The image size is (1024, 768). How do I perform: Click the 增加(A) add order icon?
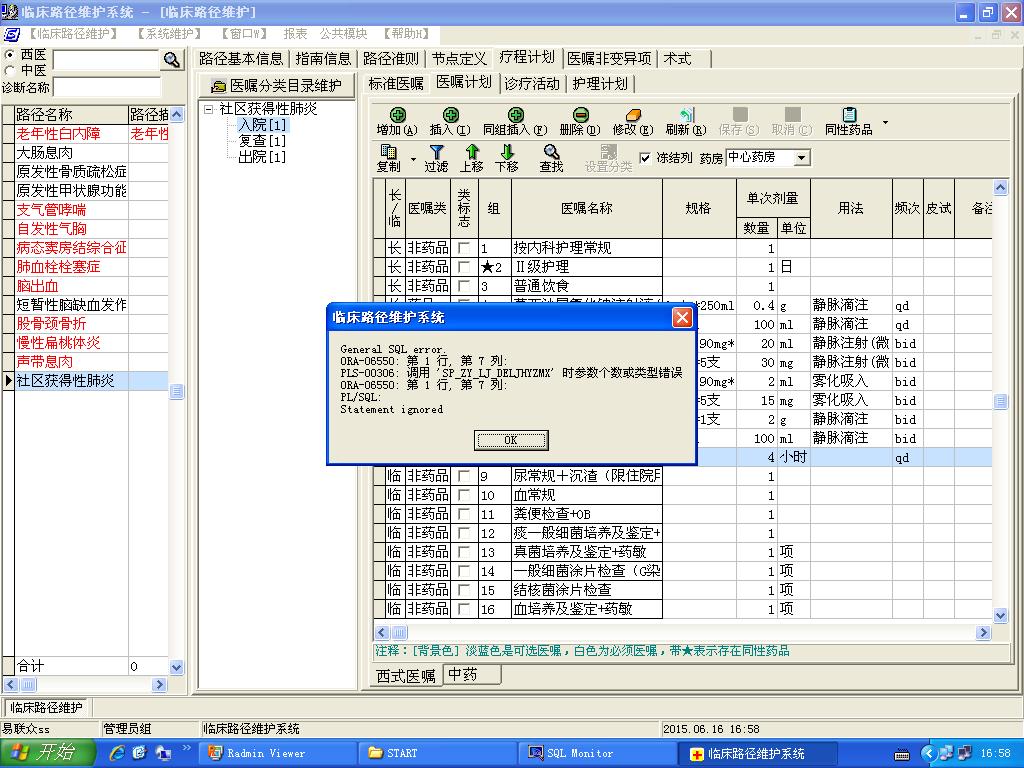tap(398, 116)
